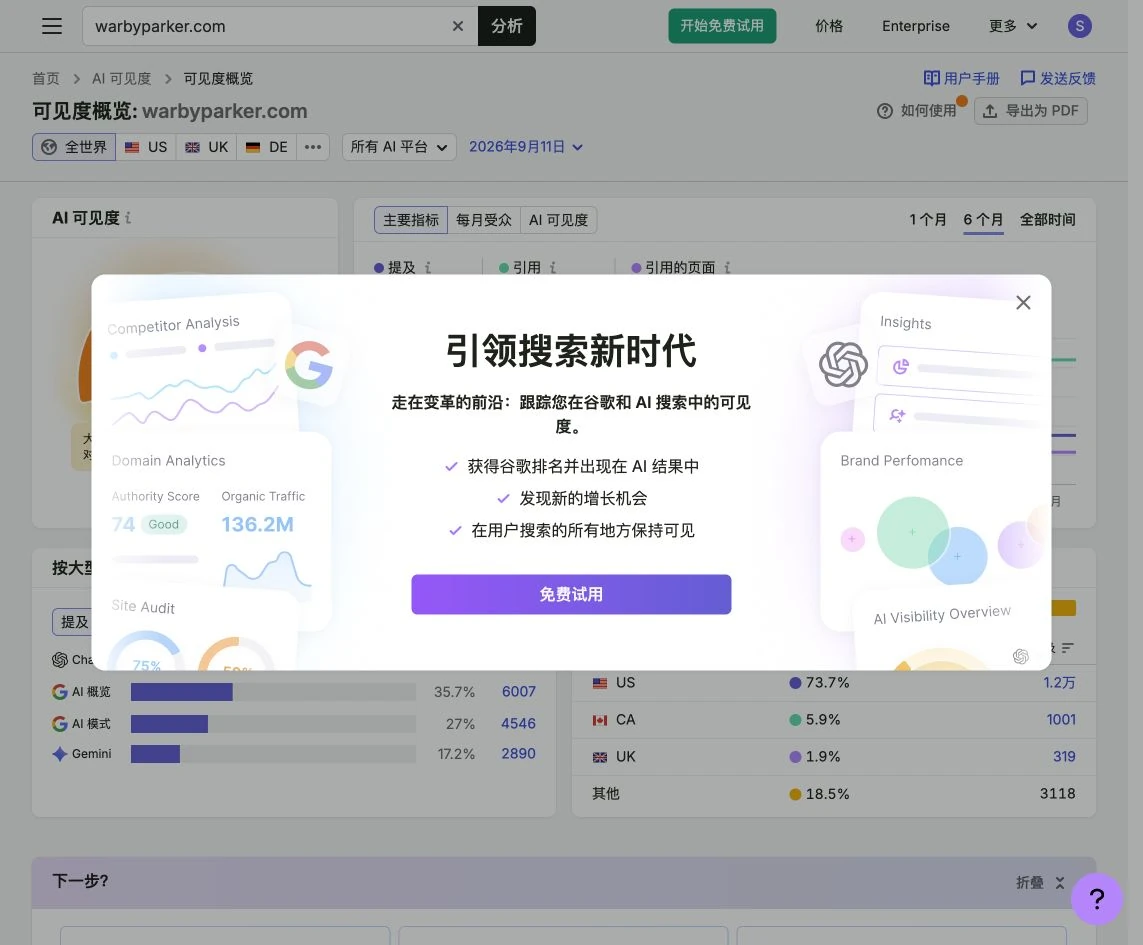Click 发送反馈 link
1143x945 pixels.
(1058, 78)
